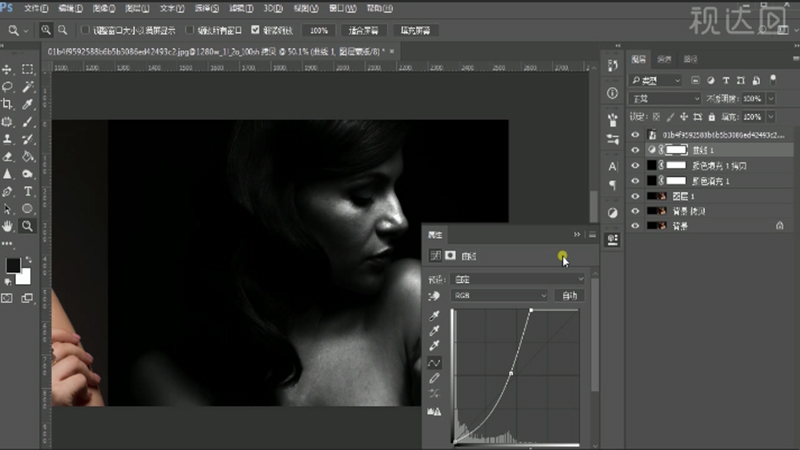Enable resize windows to fit checkbox
800x450 pixels.
click(x=85, y=30)
